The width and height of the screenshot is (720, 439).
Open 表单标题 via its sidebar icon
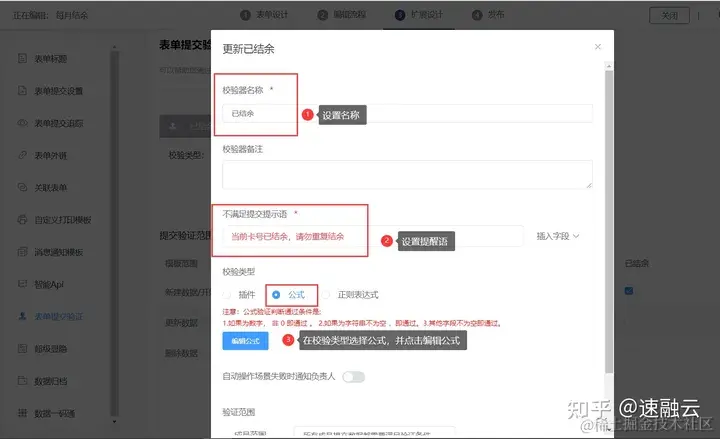coord(22,58)
